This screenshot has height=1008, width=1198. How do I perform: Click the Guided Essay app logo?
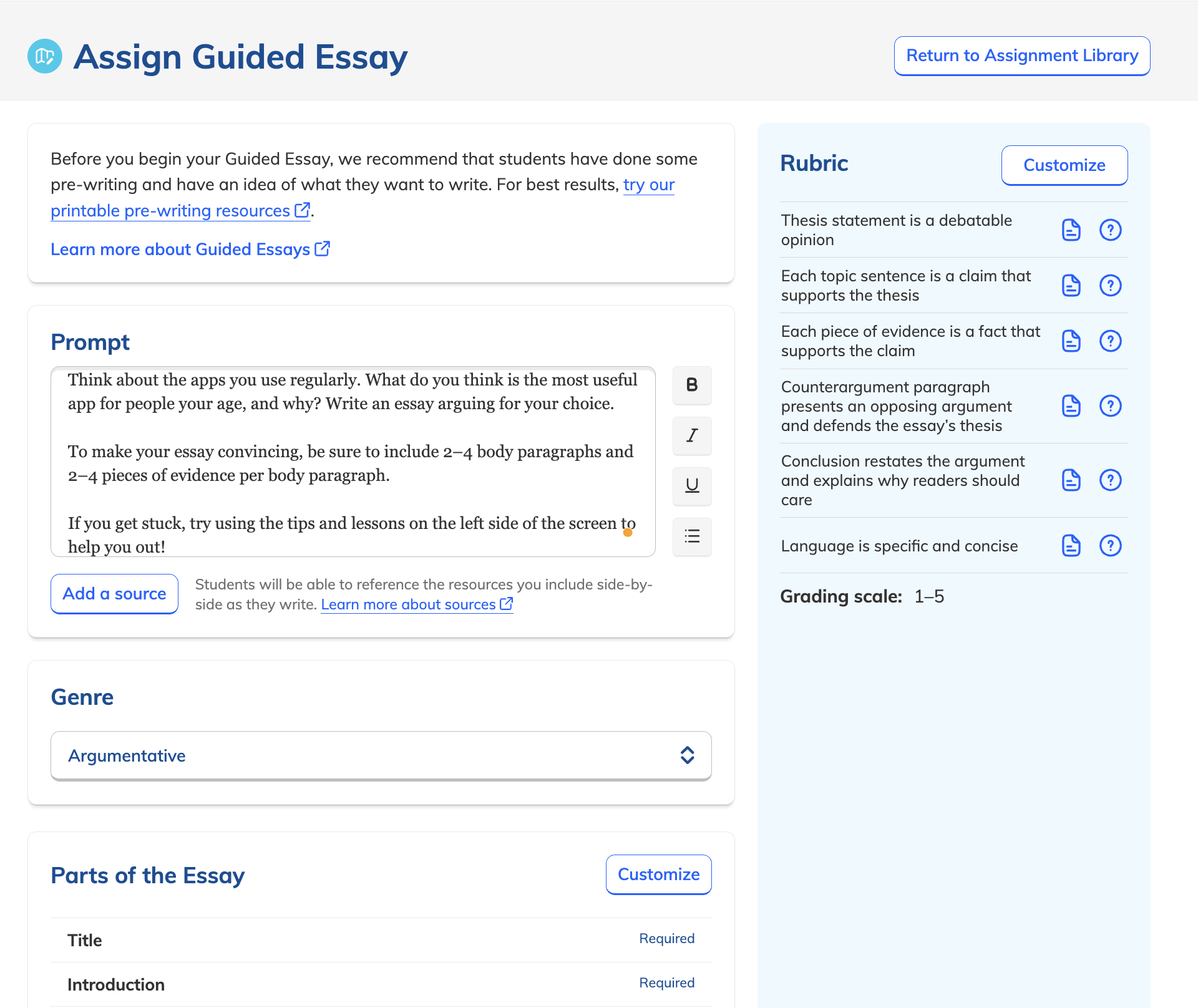(44, 56)
